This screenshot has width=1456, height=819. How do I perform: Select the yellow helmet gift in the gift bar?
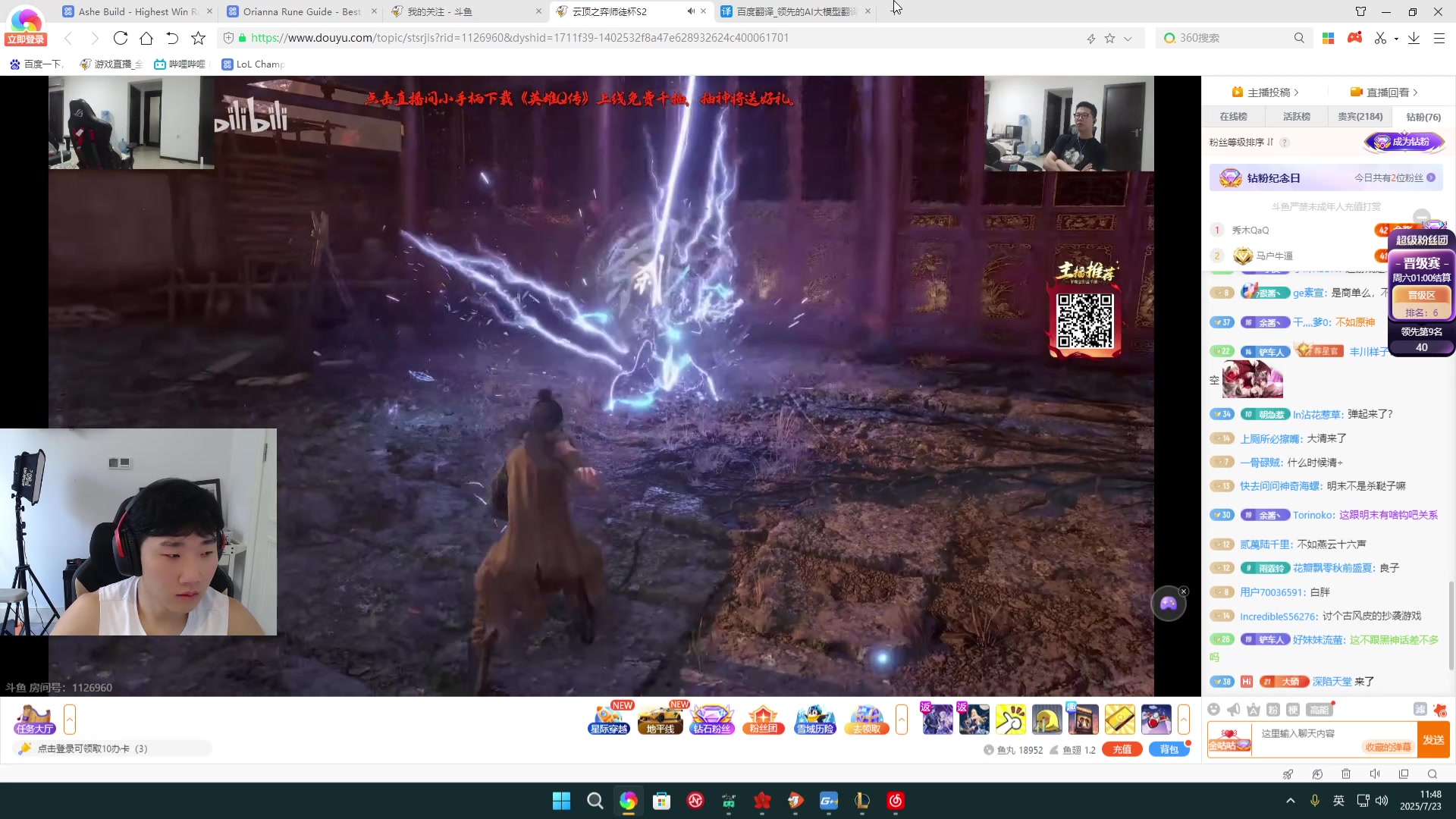pyautogui.click(x=1046, y=719)
